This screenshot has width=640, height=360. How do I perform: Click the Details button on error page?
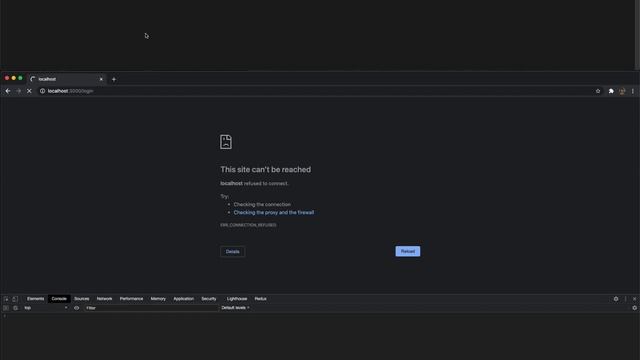click(233, 251)
